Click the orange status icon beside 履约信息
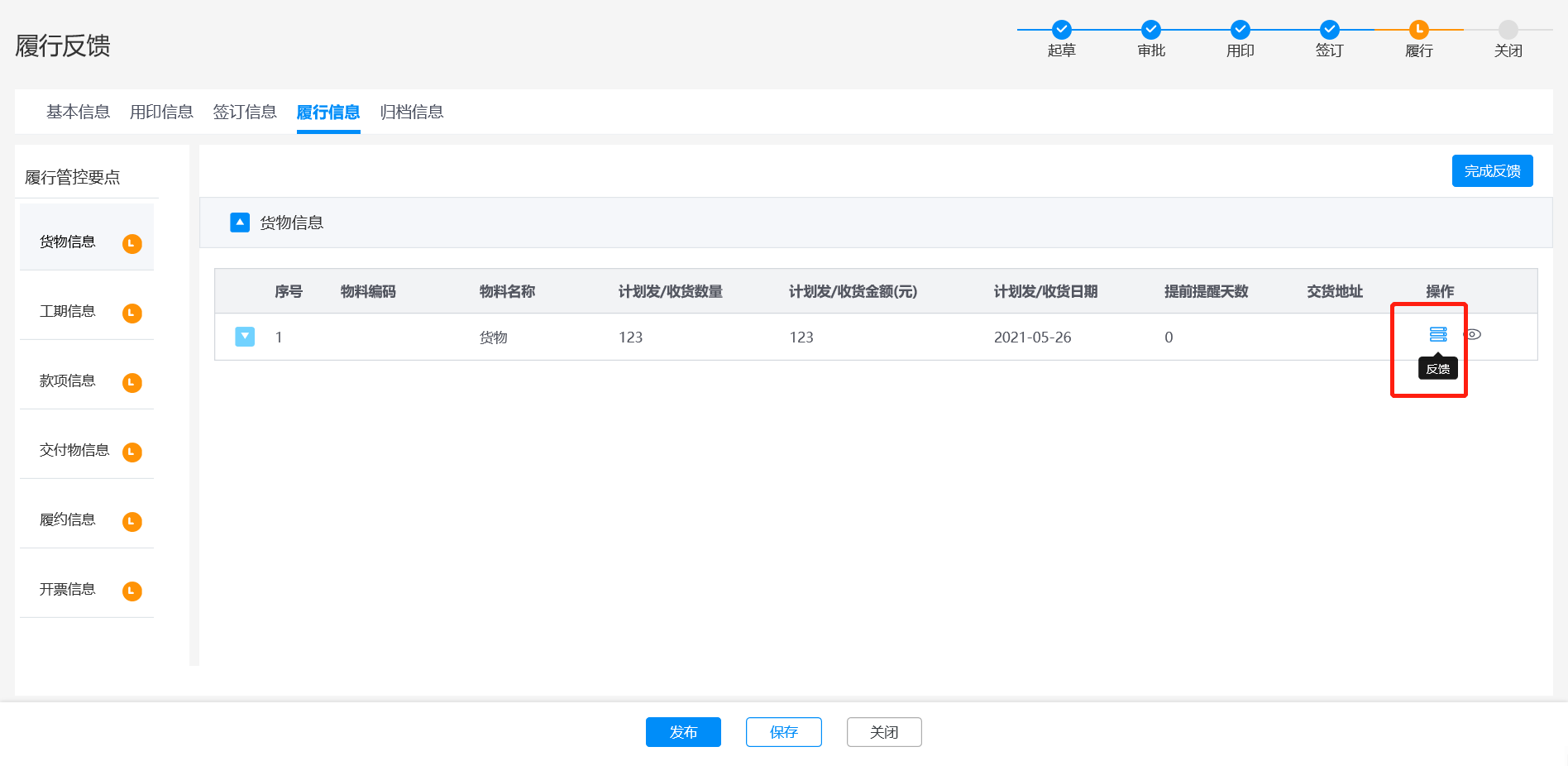This screenshot has height=766, width=1568. click(132, 521)
